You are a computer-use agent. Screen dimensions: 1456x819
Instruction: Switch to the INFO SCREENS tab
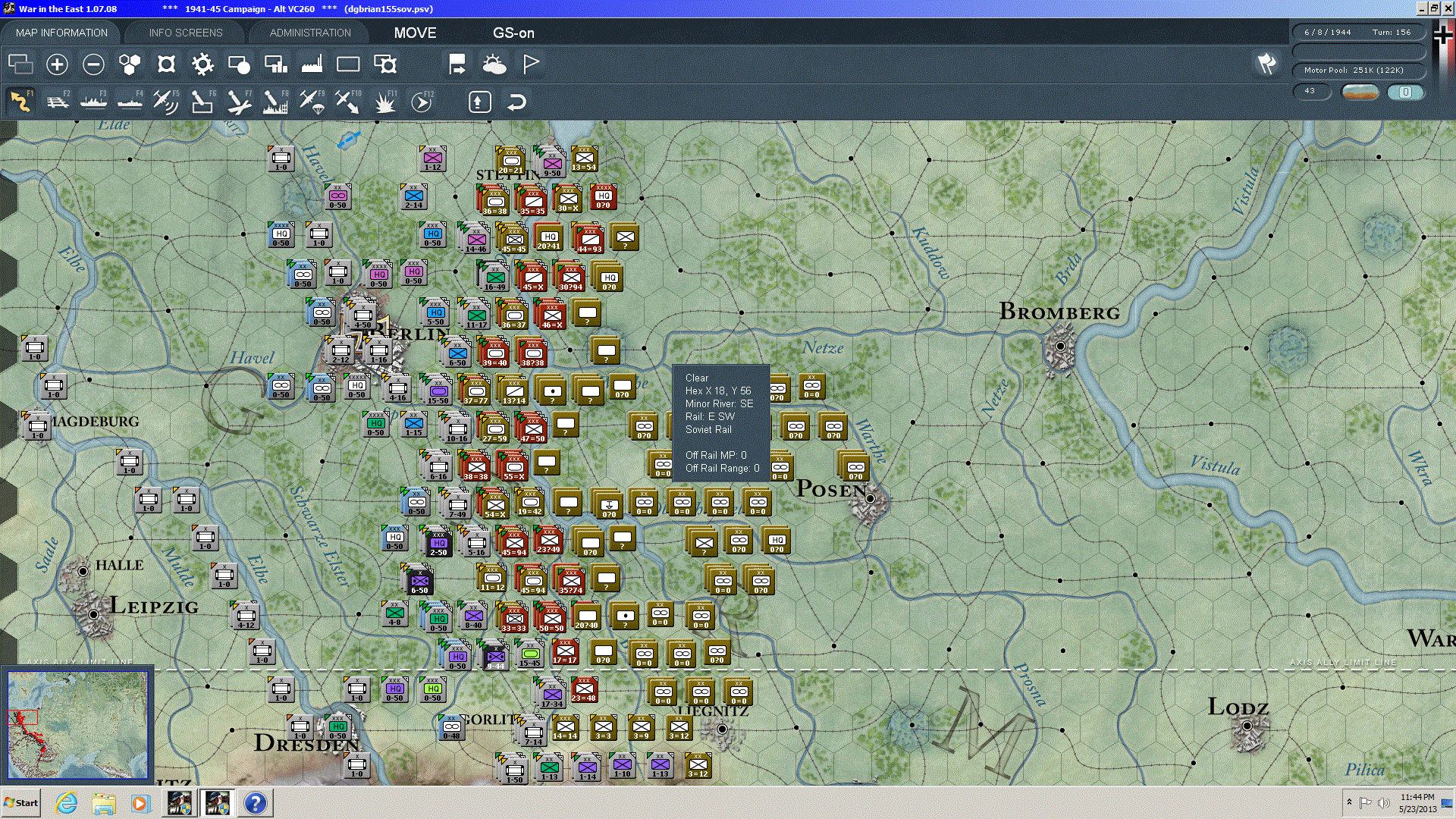tap(186, 33)
